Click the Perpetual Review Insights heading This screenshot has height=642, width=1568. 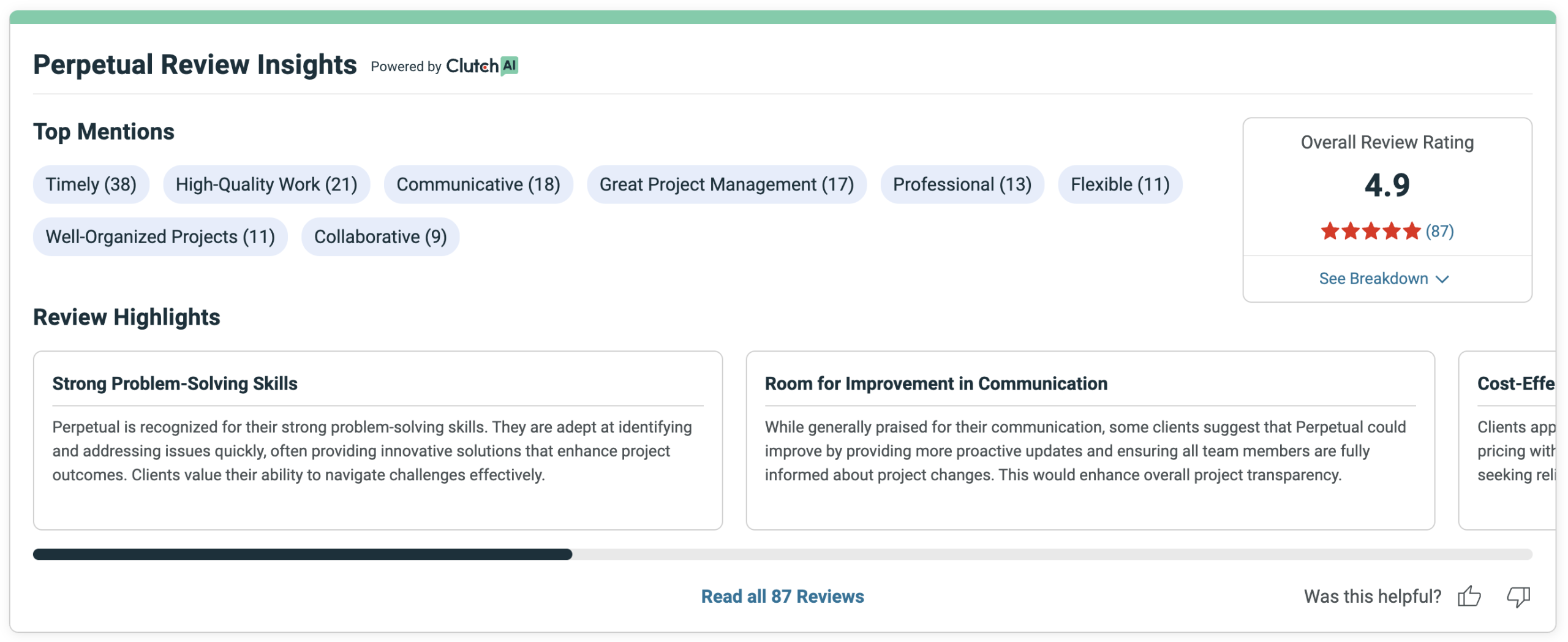(x=195, y=65)
